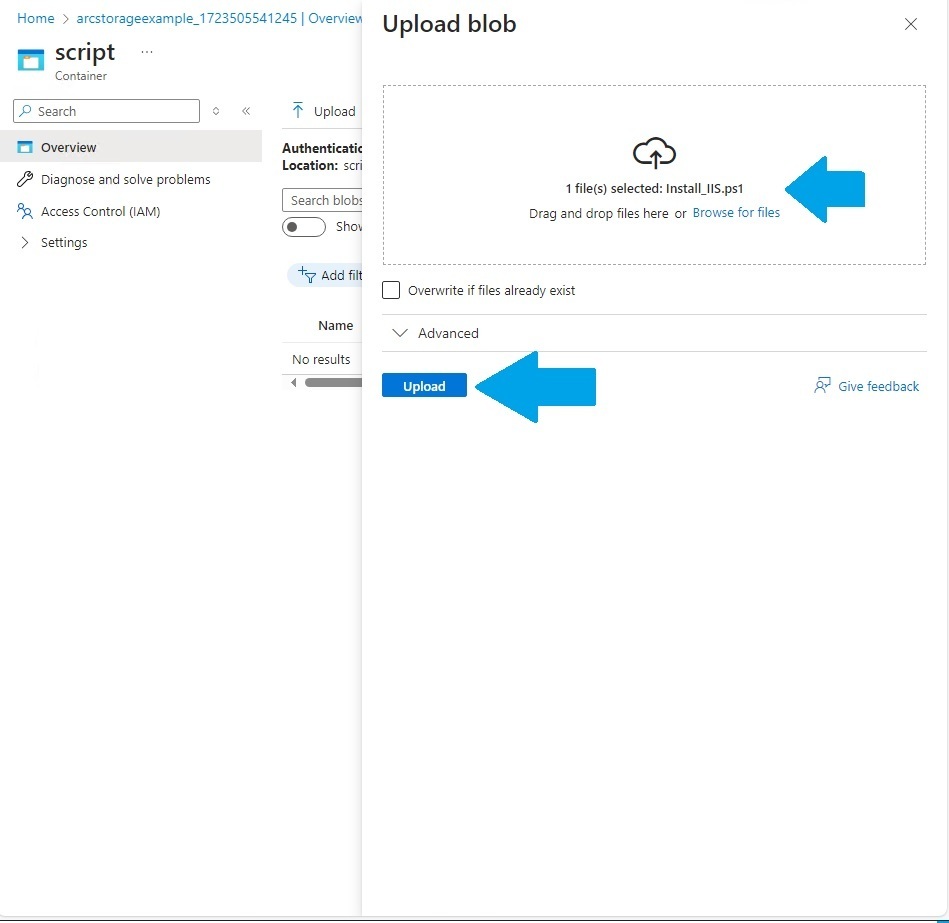Click the Overview menu icon

25,147
